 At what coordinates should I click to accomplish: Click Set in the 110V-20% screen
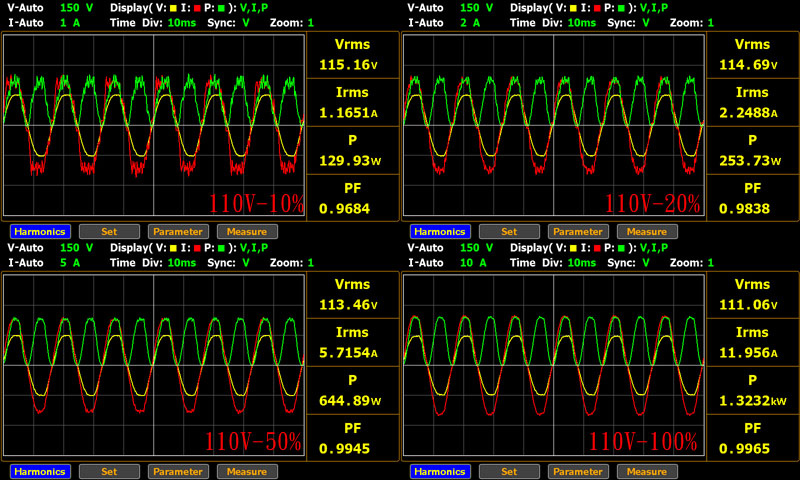[x=509, y=232]
